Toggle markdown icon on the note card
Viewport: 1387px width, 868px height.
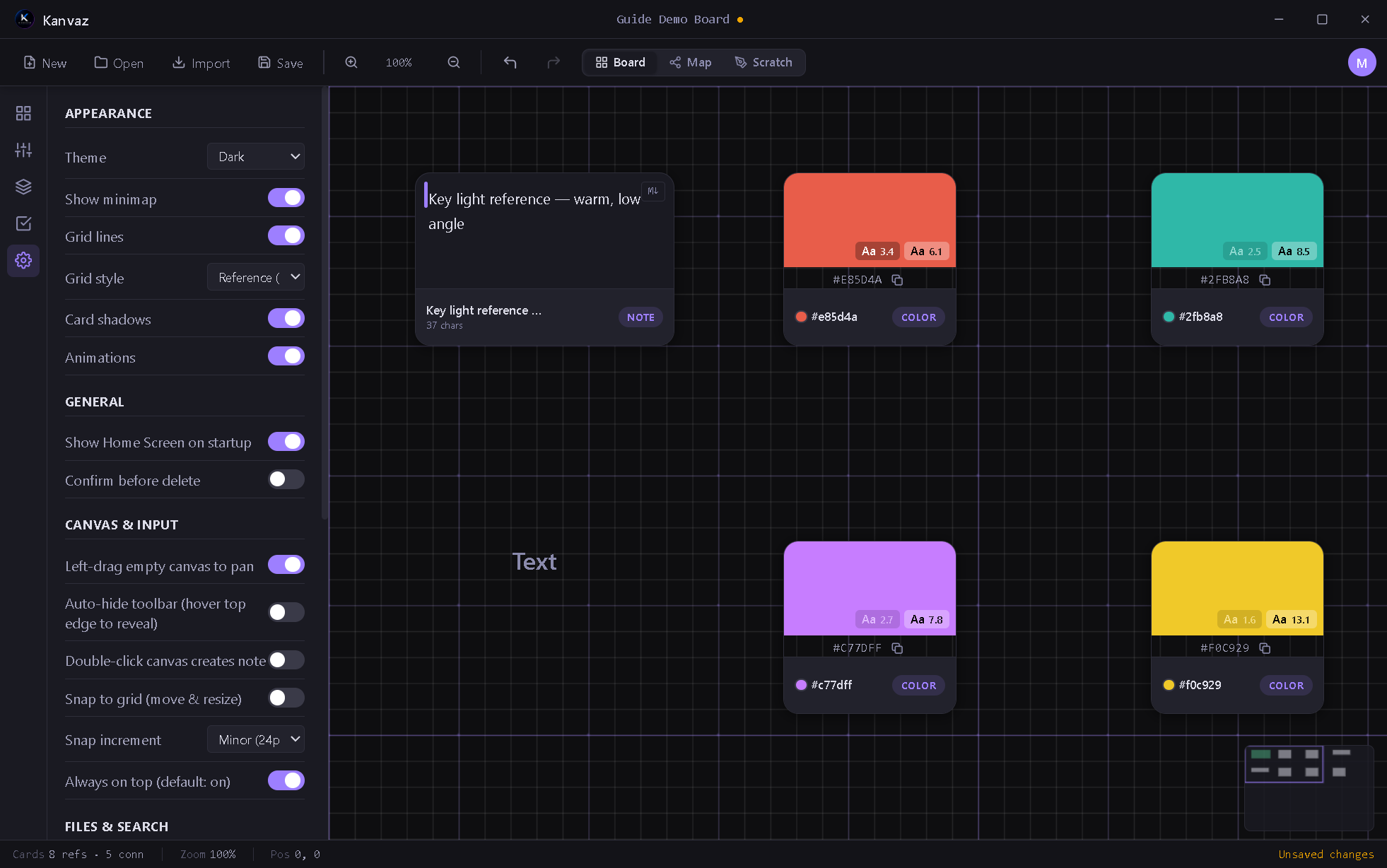[x=652, y=191]
